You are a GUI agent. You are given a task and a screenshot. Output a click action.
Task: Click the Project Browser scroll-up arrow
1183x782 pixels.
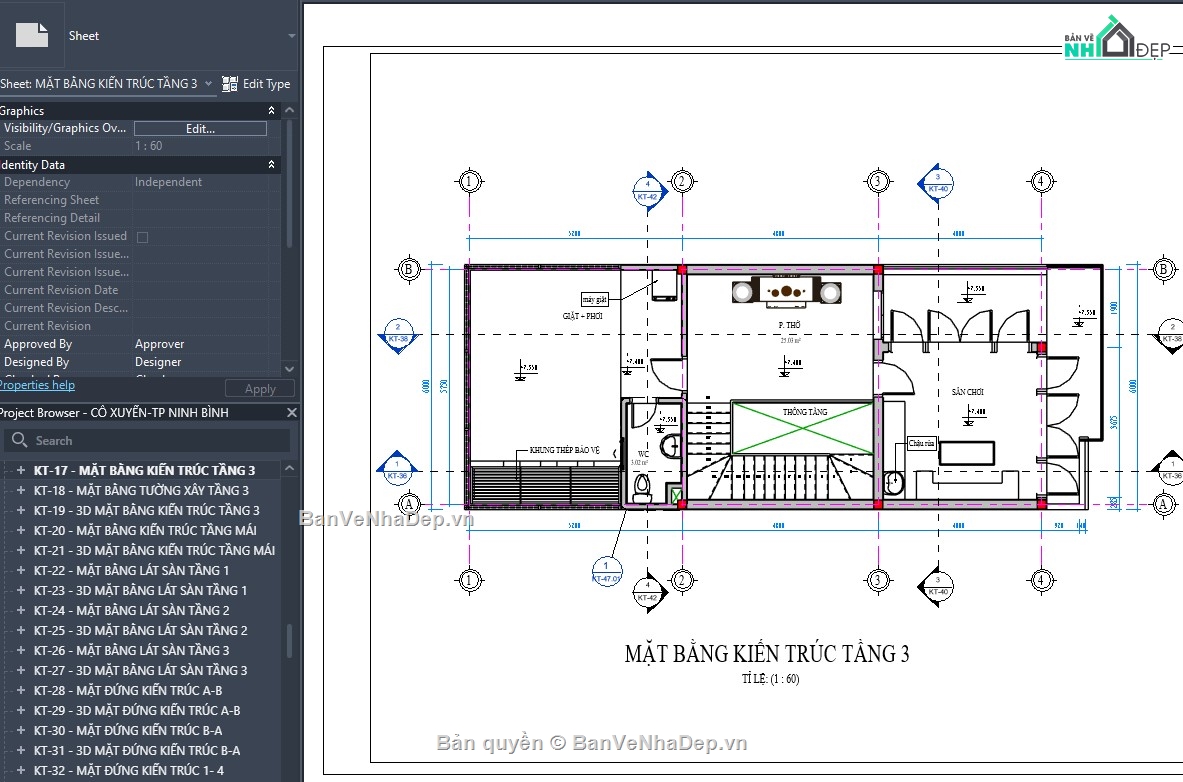pos(290,469)
